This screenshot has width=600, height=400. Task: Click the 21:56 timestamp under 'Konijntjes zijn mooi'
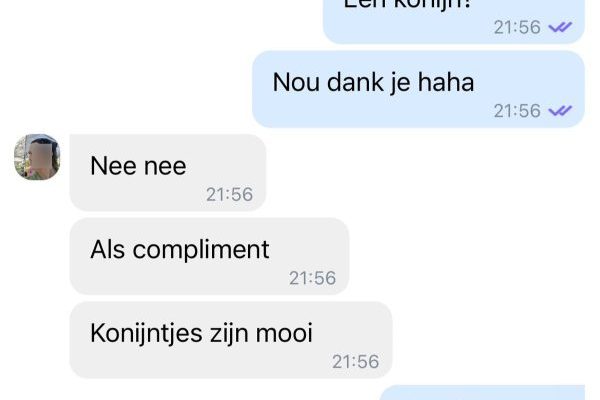(355, 362)
